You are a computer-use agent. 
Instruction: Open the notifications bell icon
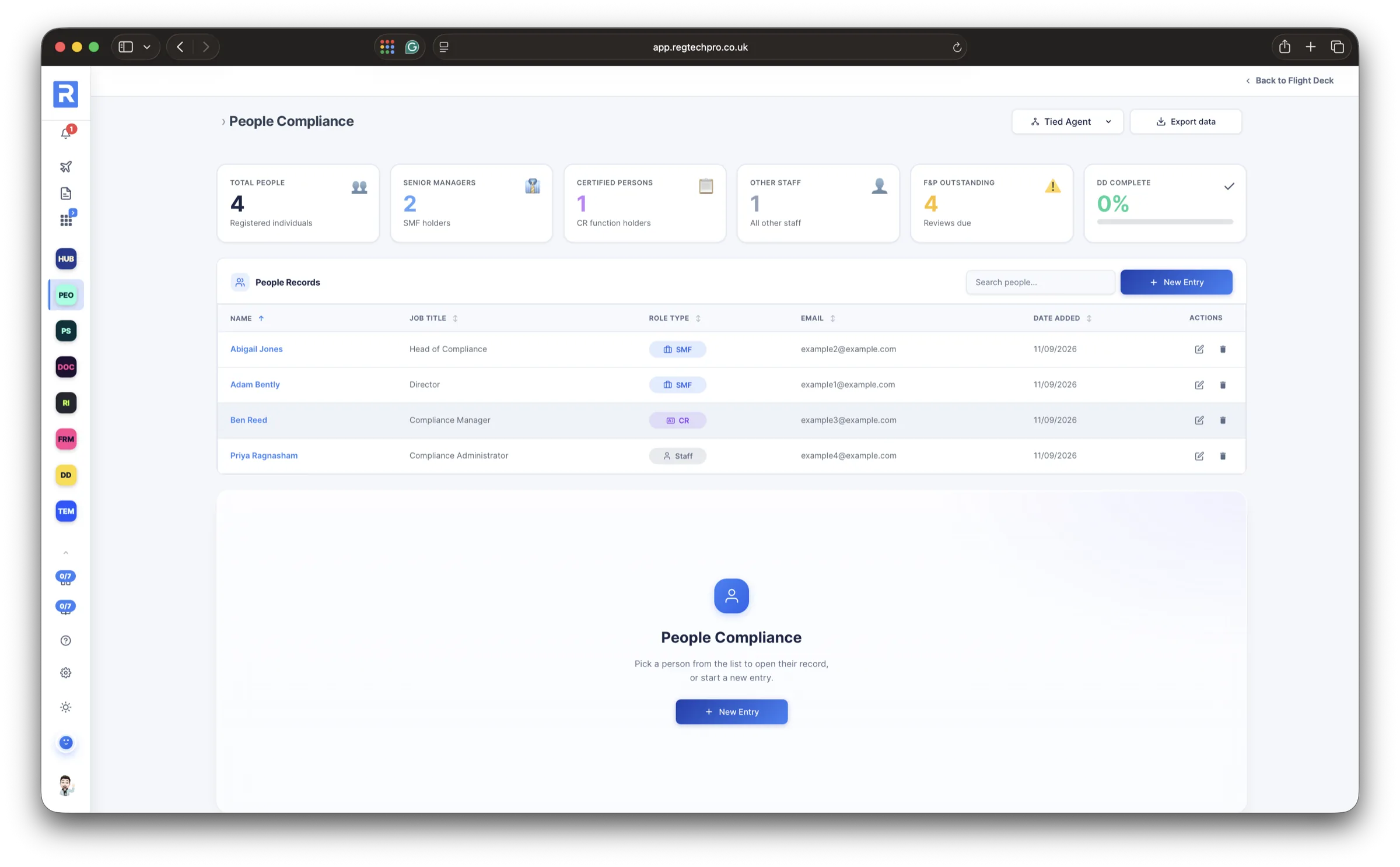click(66, 133)
